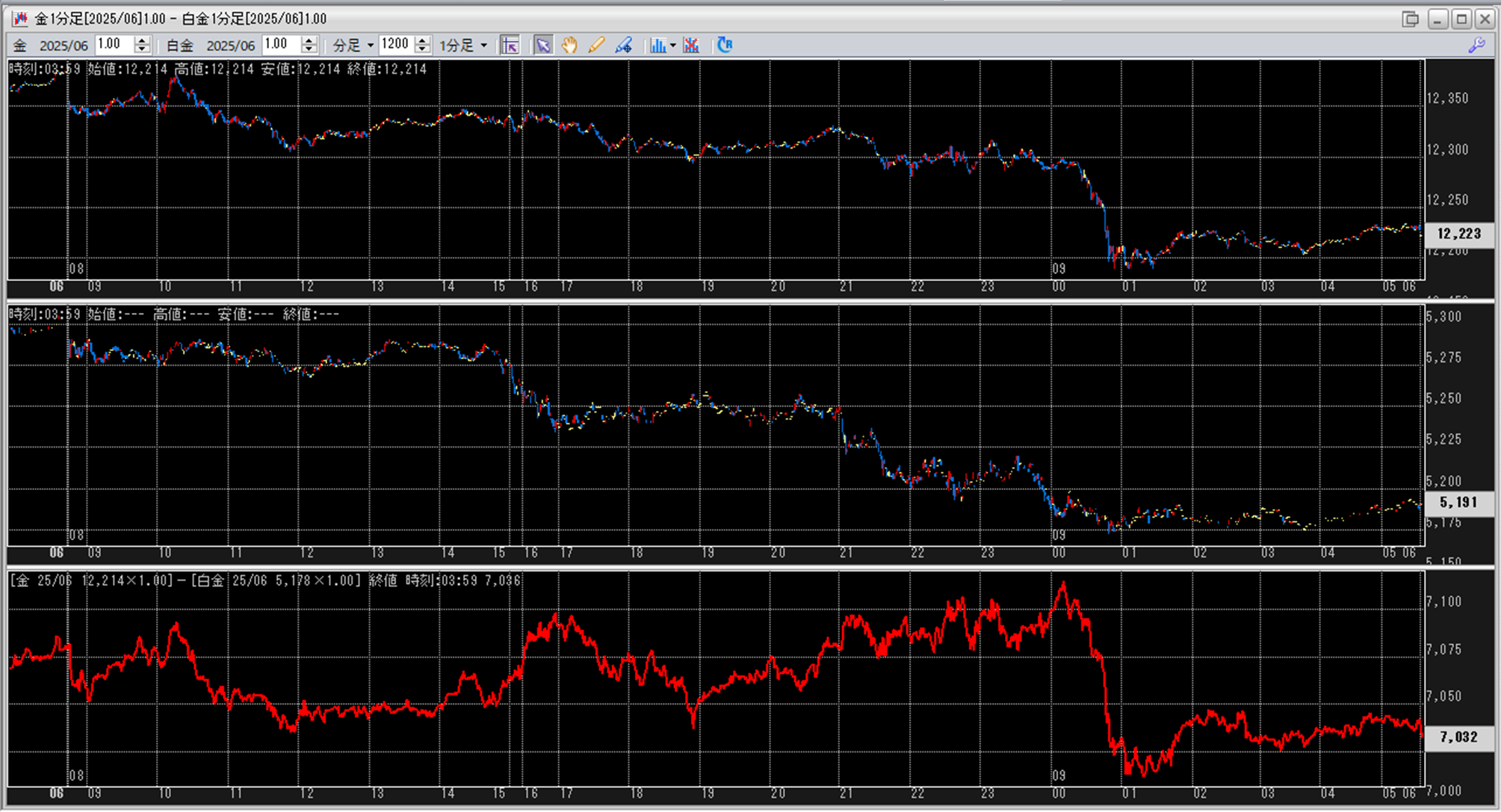
Task: Open the 分足 chart type dropdown
Action: click(370, 46)
